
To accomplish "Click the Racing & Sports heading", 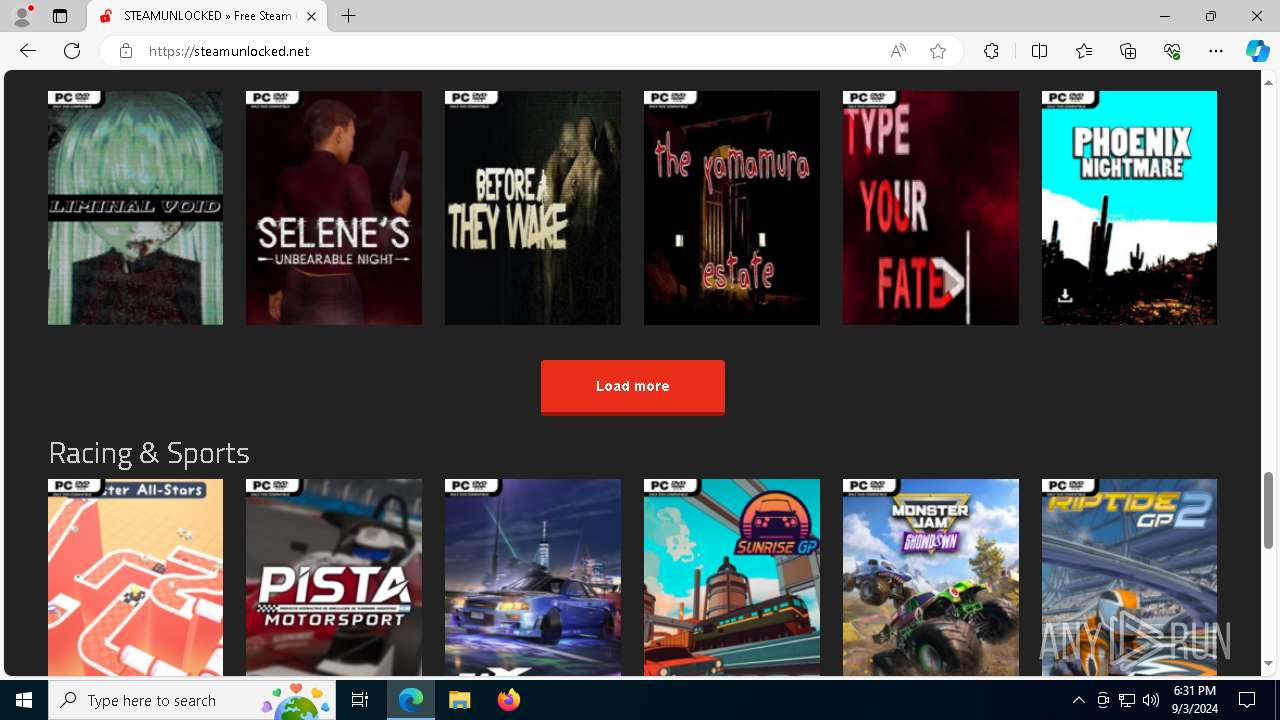I will pyautogui.click(x=149, y=453).
